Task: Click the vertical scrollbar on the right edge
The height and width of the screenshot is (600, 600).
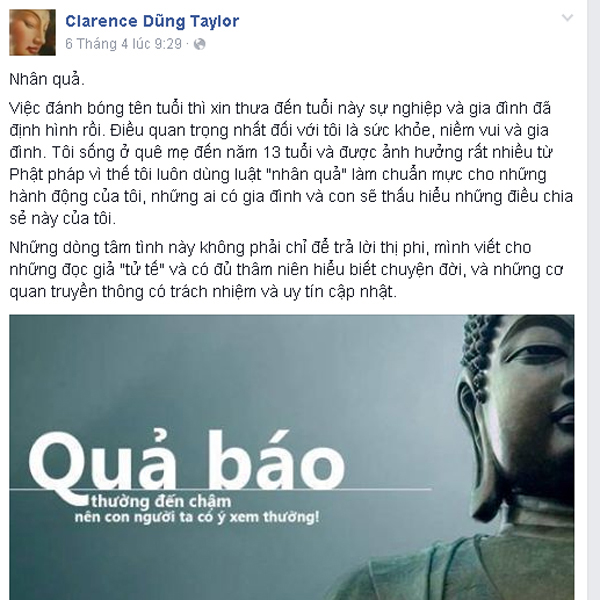Action: click(594, 300)
